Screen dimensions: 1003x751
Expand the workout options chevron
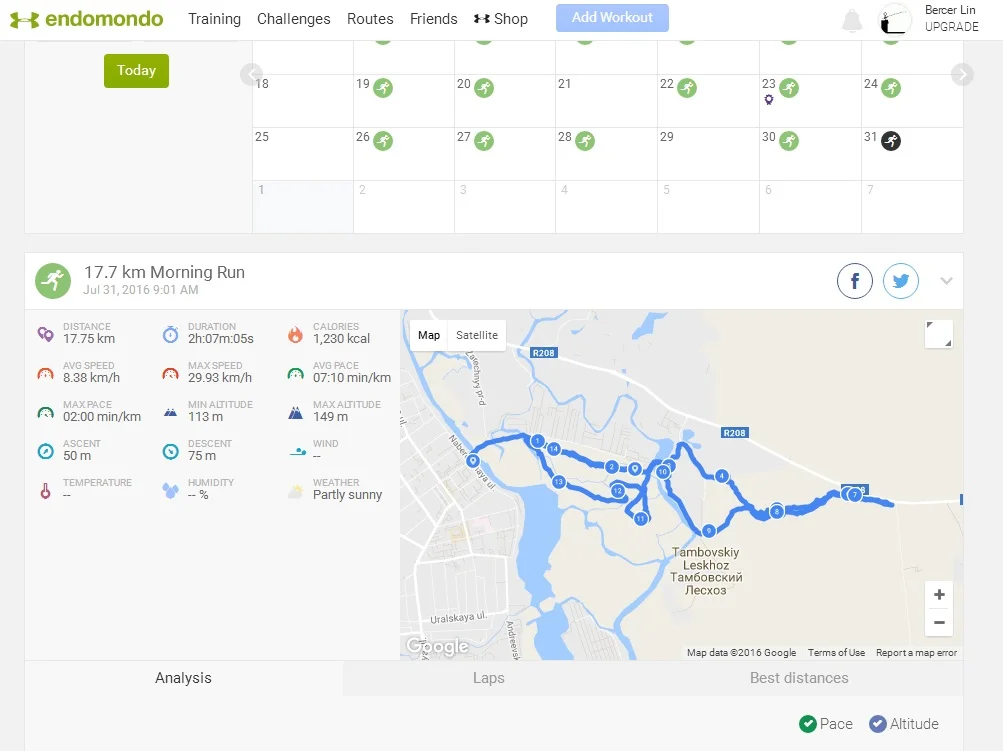946,281
